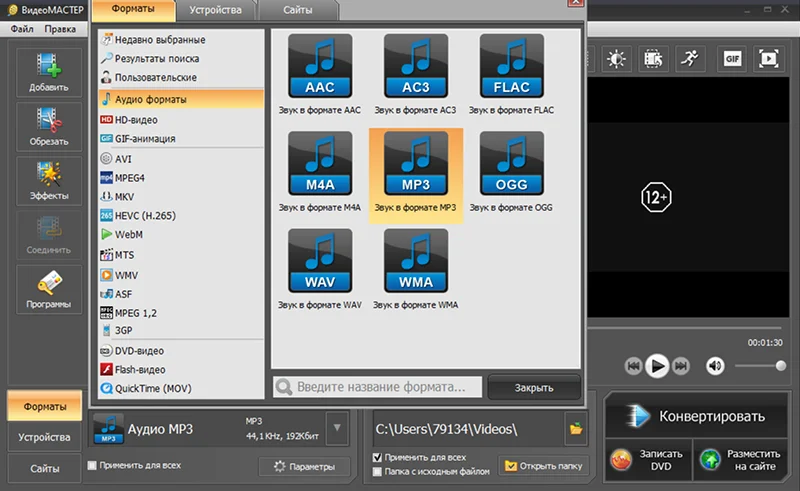Select MPEG4 format category
Image resolution: width=800 pixels, height=491 pixels.
(181, 178)
